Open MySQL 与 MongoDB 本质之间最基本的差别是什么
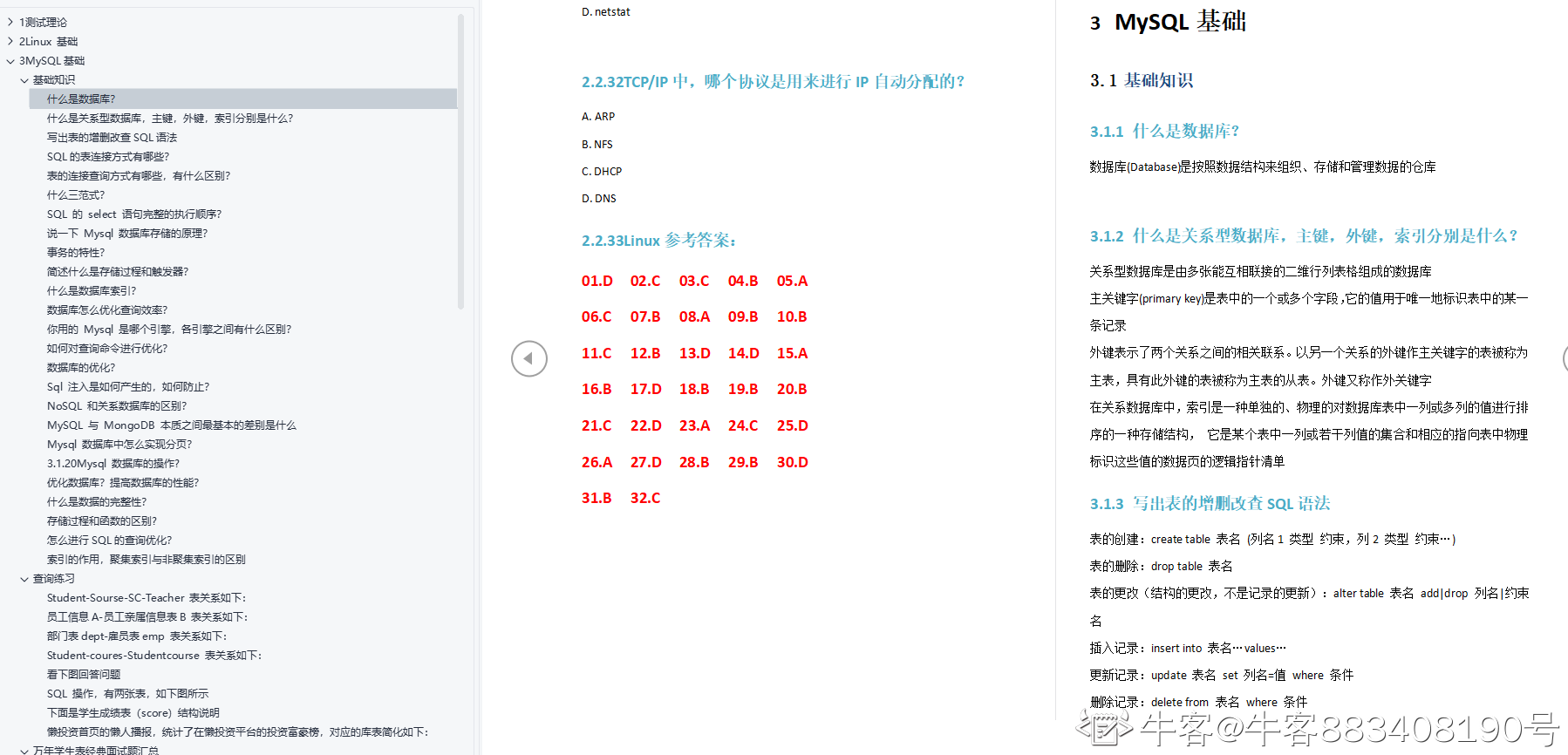1568x755 pixels. (172, 425)
